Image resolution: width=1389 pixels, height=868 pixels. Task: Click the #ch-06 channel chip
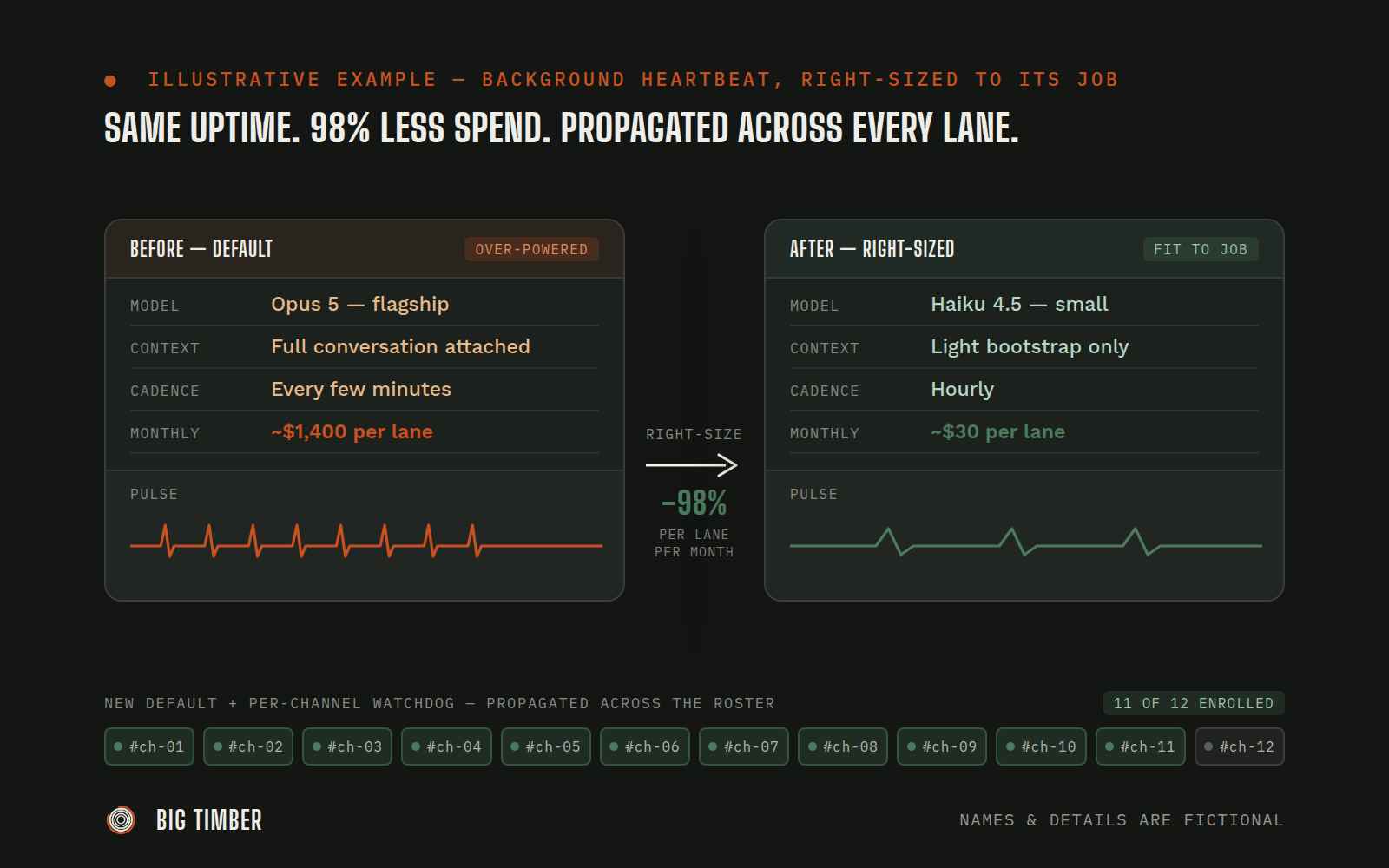click(645, 746)
